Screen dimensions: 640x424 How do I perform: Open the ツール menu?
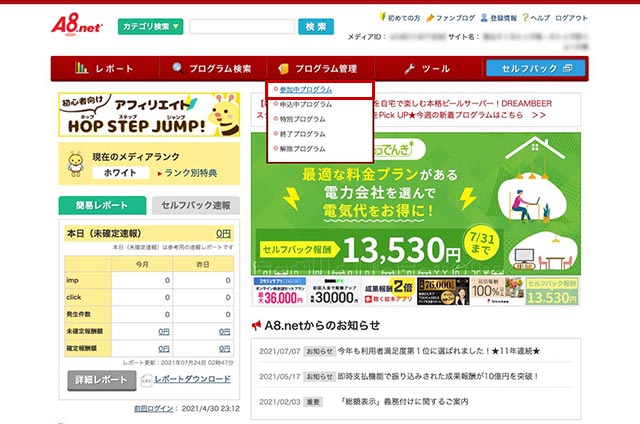click(428, 69)
